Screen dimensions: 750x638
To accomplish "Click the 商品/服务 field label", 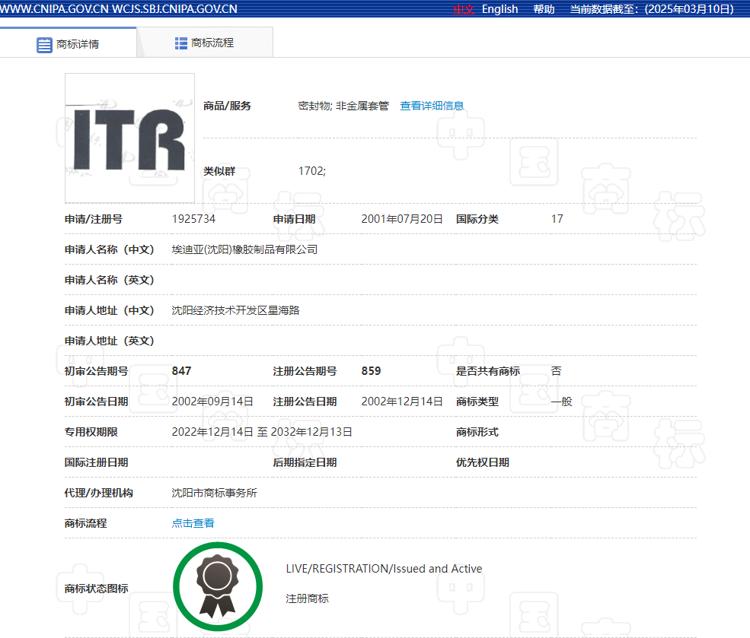I will [x=227, y=106].
